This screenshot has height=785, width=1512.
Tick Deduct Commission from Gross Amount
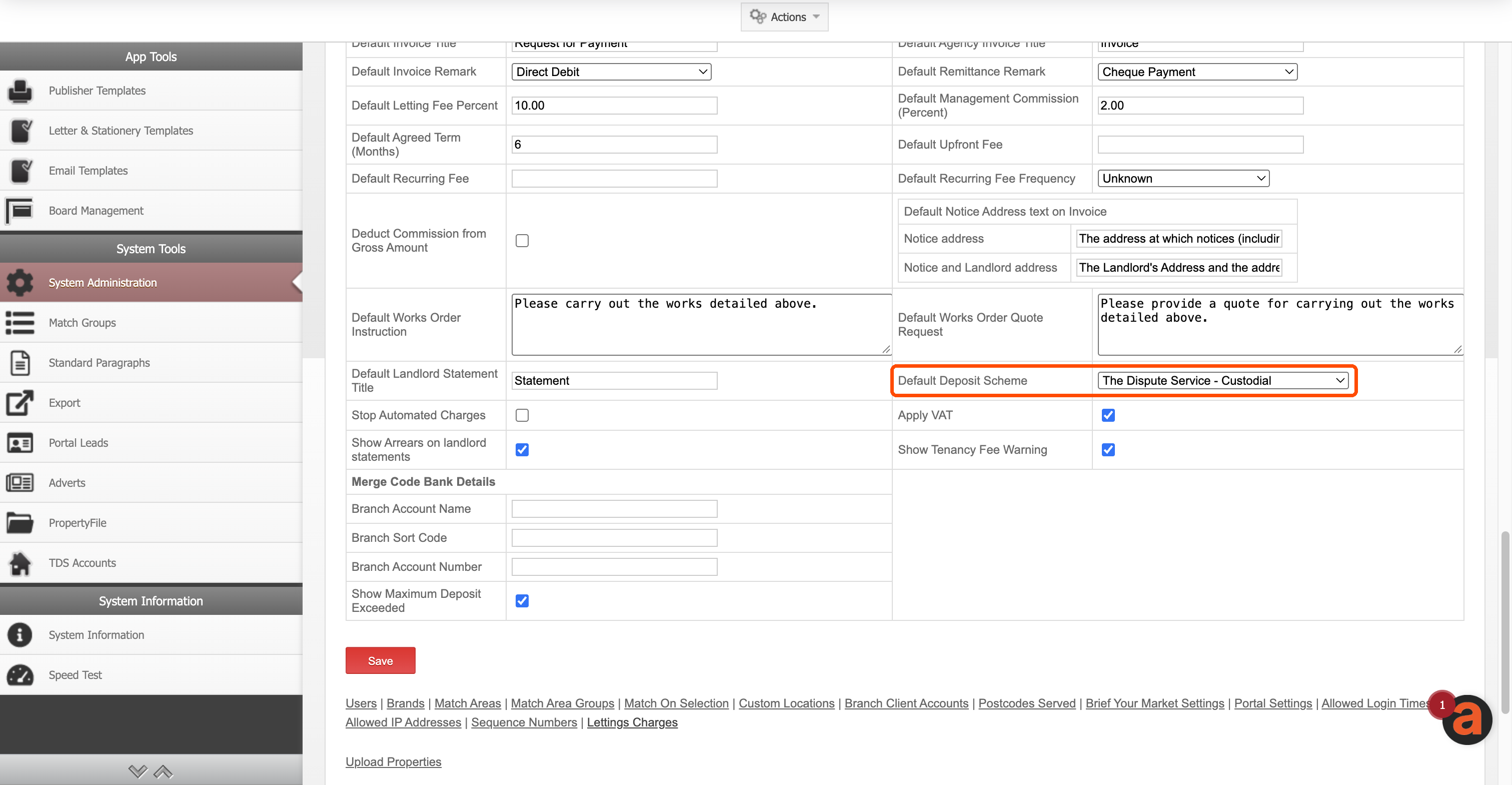[x=522, y=241]
